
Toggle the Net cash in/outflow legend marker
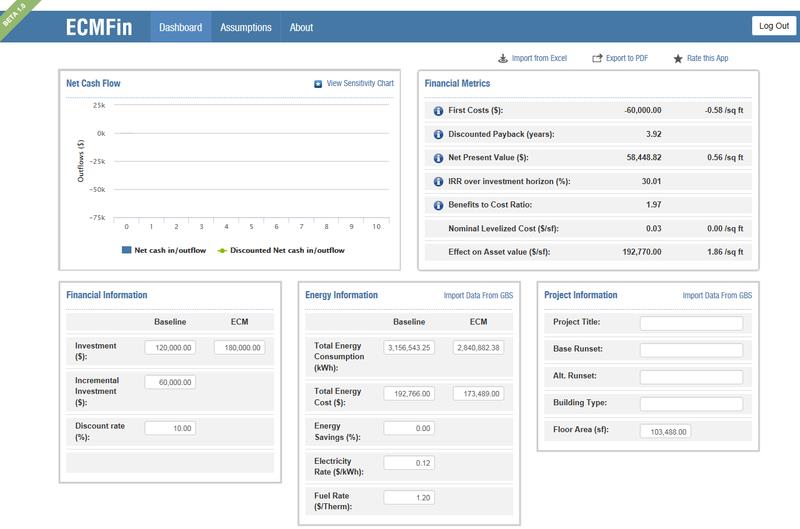pos(127,250)
